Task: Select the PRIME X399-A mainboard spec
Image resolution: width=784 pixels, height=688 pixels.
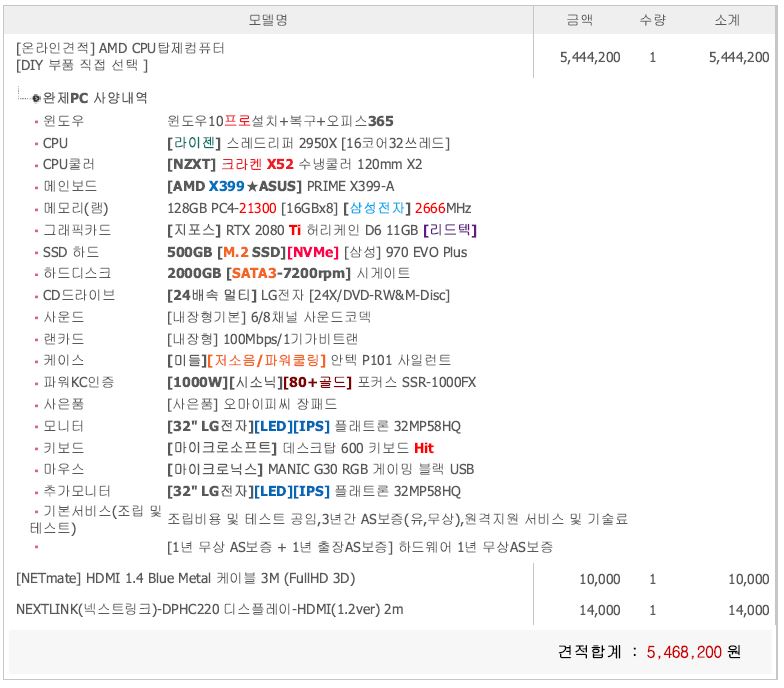Action: pos(280,186)
